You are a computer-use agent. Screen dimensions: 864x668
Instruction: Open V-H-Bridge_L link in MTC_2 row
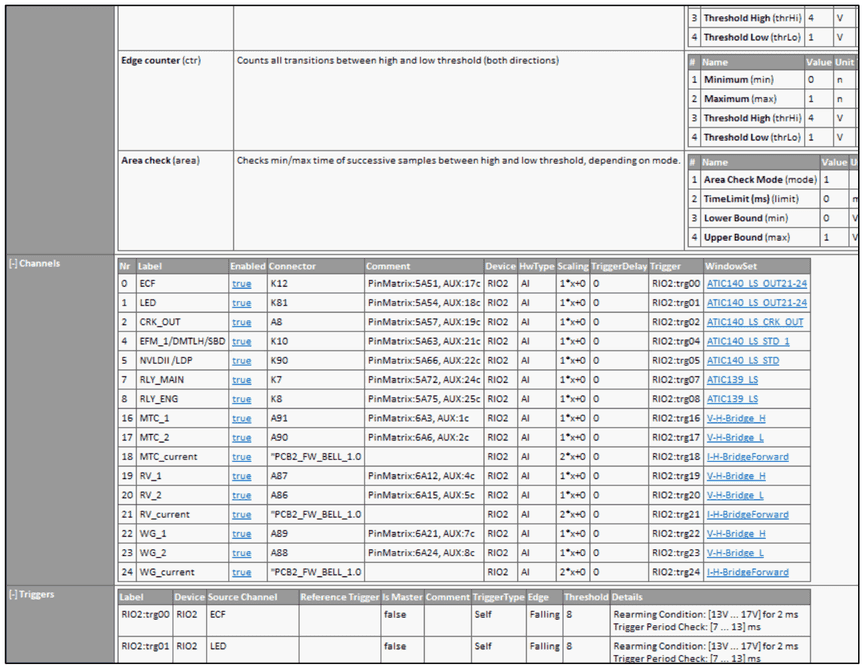[735, 438]
